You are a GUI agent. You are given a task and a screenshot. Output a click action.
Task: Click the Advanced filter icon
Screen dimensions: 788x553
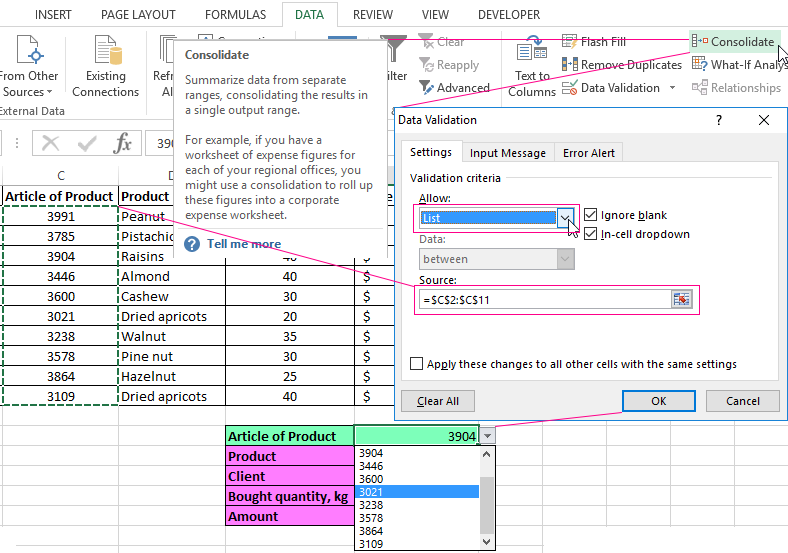[x=426, y=88]
